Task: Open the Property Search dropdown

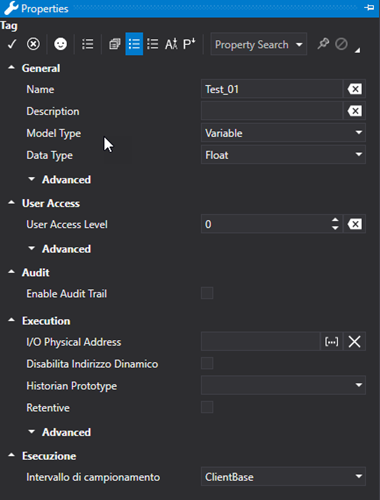Action: click(x=259, y=44)
